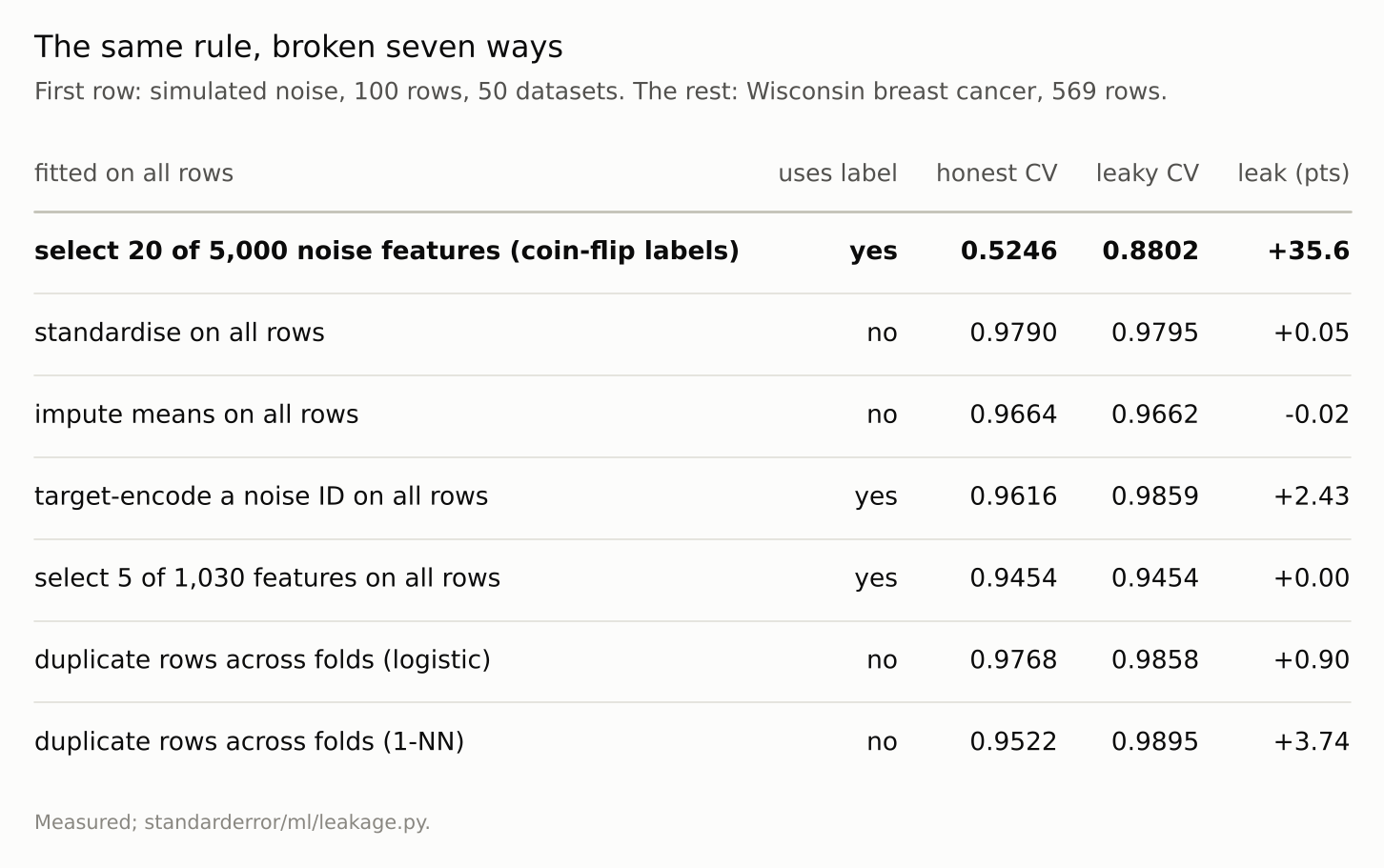Select the "standardise on all rows" row

click(x=692, y=333)
